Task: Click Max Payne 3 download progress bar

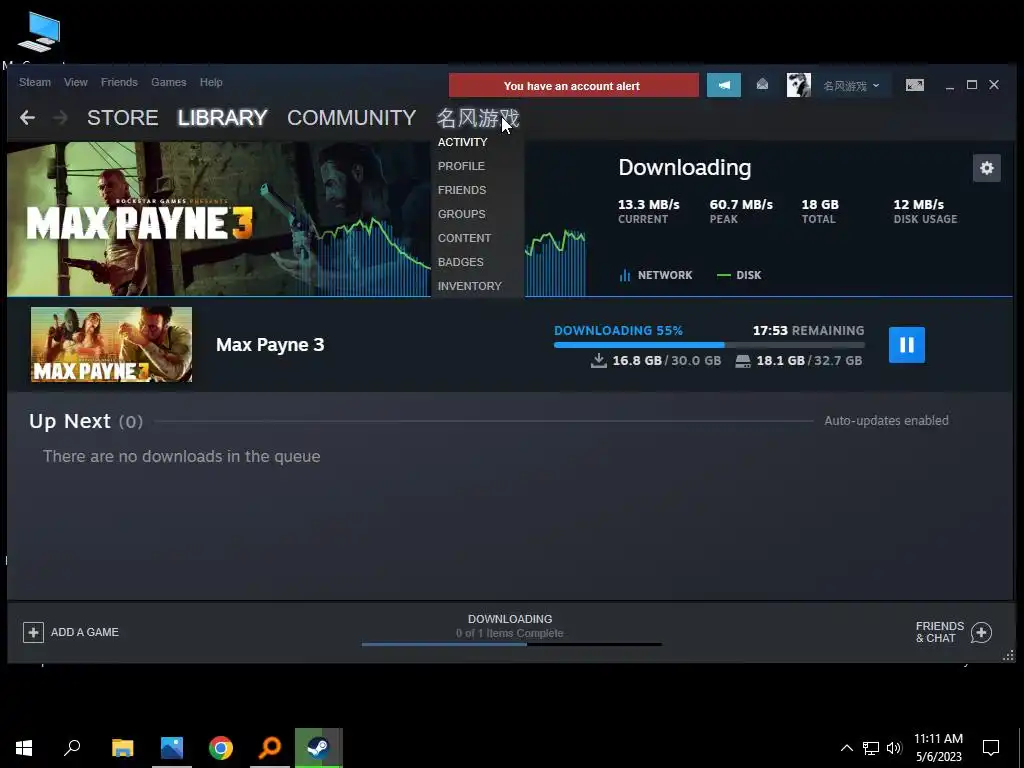Action: point(709,345)
